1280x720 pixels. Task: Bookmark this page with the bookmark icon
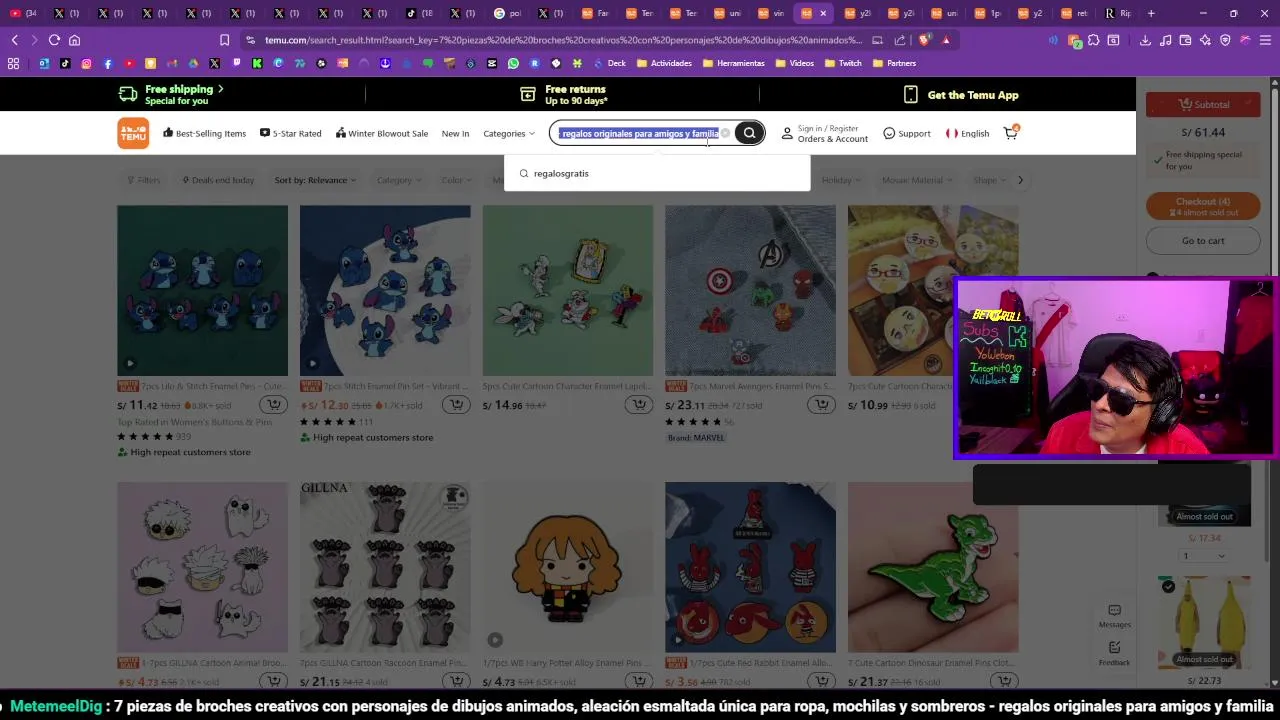coord(224,40)
